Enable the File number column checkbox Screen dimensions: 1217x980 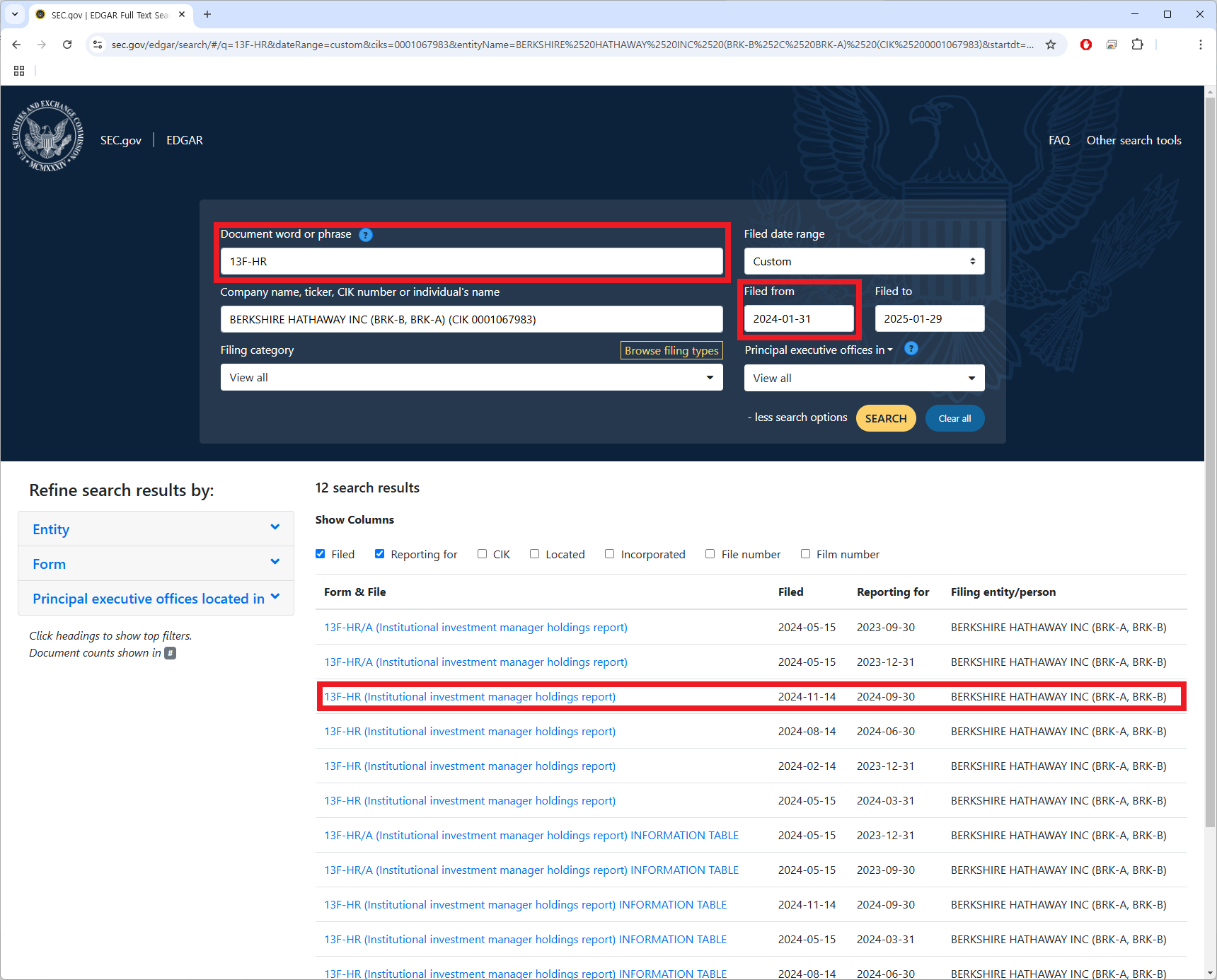pyautogui.click(x=710, y=554)
